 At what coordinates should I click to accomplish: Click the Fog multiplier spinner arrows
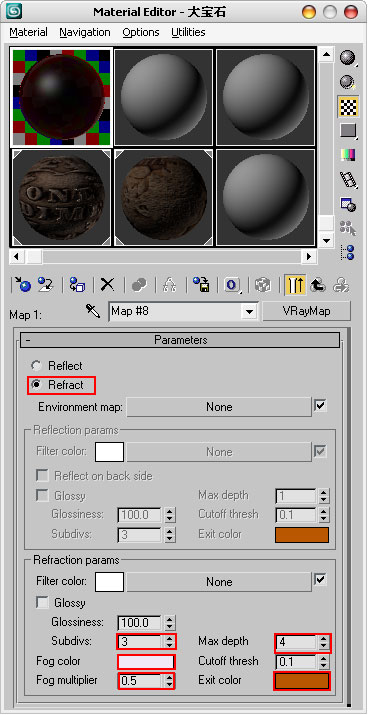pos(169,681)
